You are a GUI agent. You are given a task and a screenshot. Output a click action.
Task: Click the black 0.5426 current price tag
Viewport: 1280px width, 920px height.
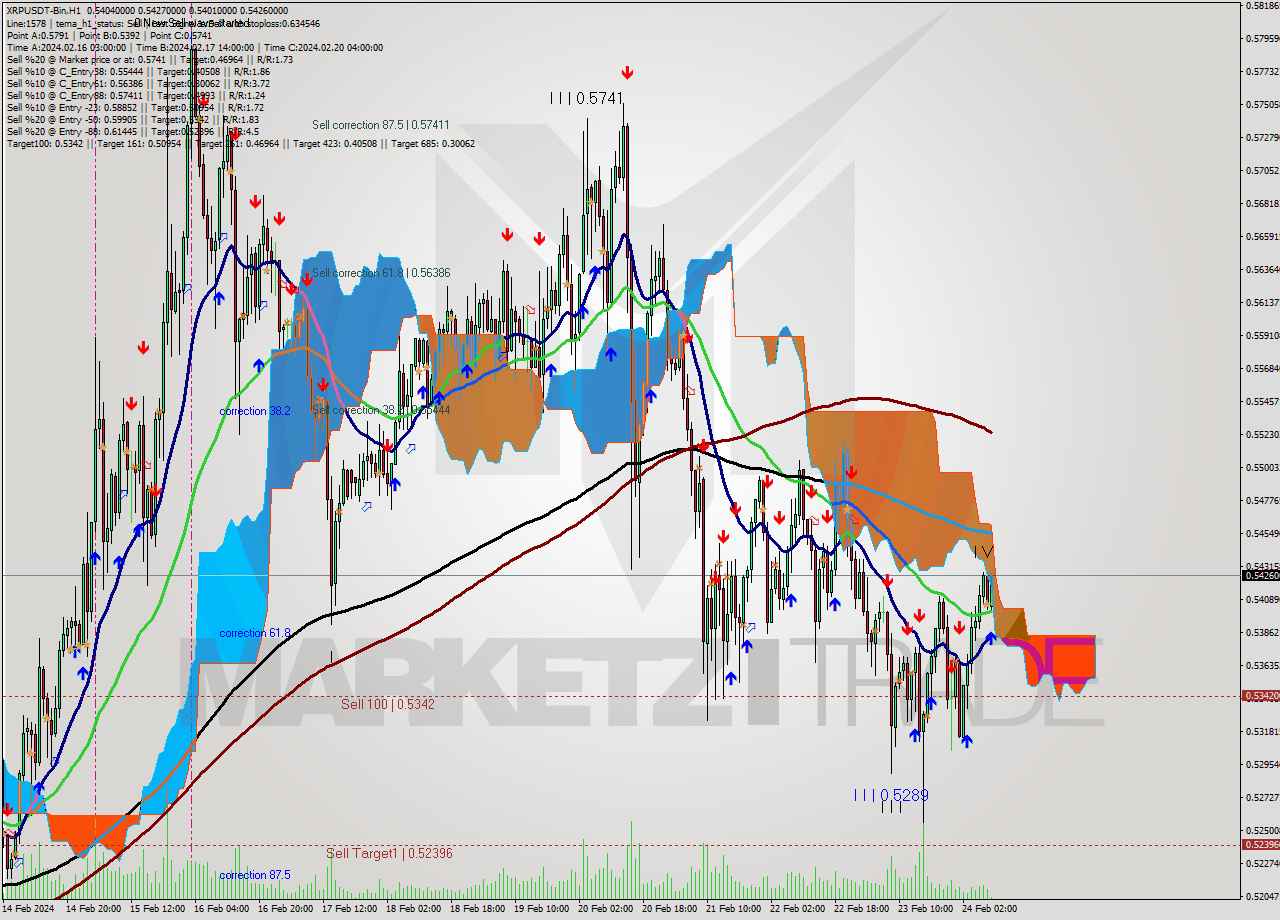[x=1260, y=575]
